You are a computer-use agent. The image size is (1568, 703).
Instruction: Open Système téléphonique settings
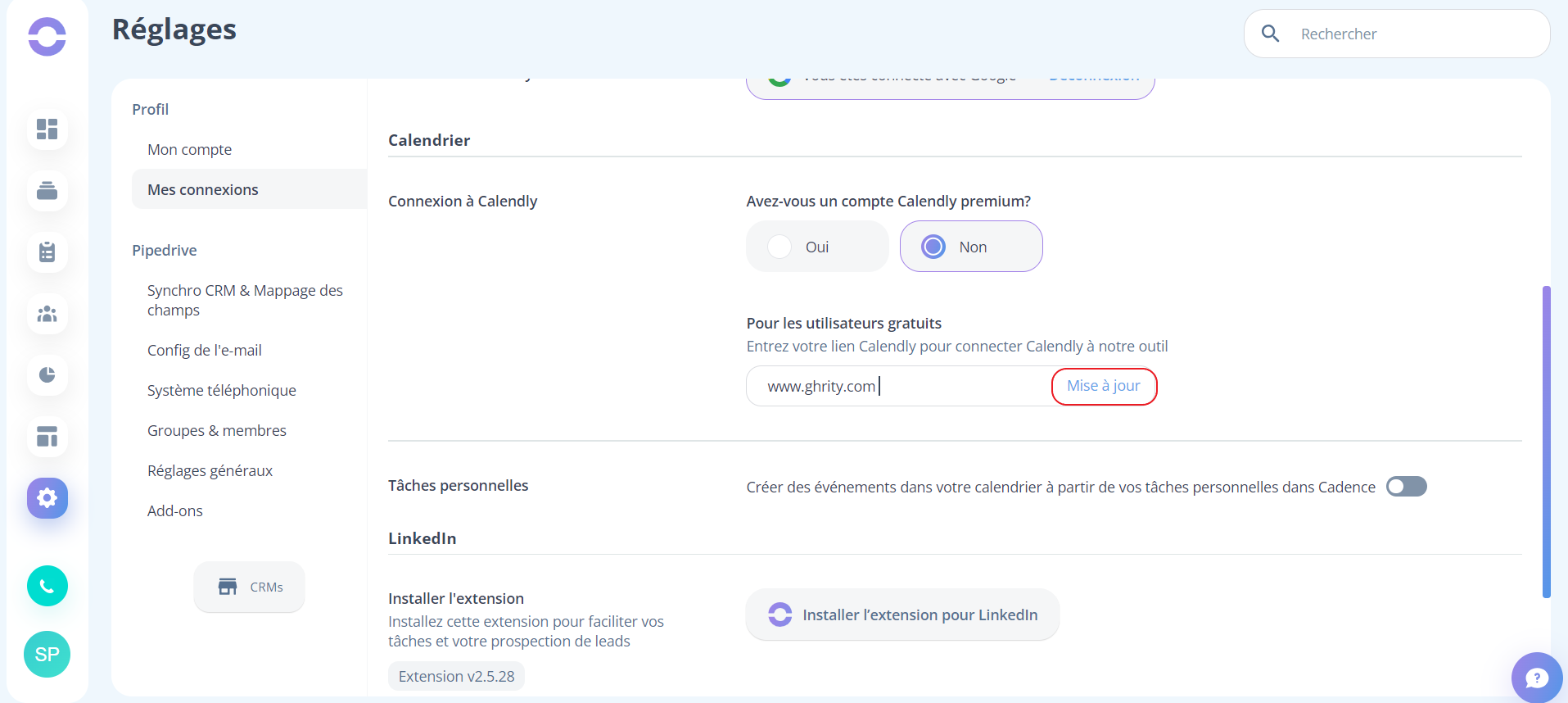point(222,391)
